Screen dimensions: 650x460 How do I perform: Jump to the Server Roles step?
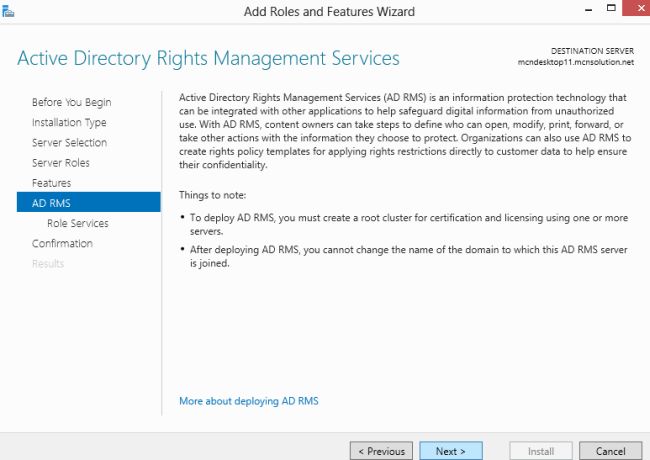tap(61, 163)
